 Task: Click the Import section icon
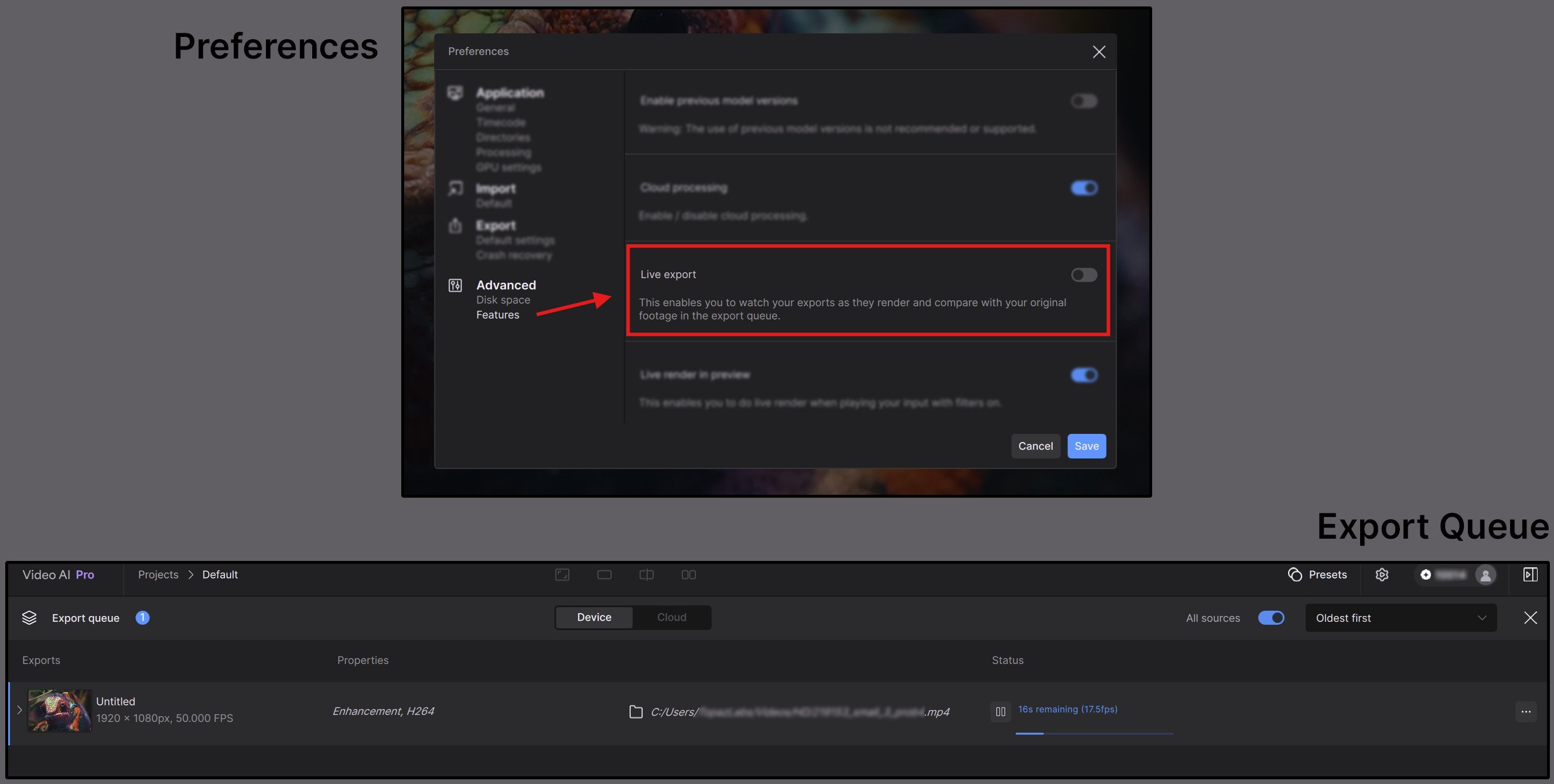pyautogui.click(x=455, y=189)
